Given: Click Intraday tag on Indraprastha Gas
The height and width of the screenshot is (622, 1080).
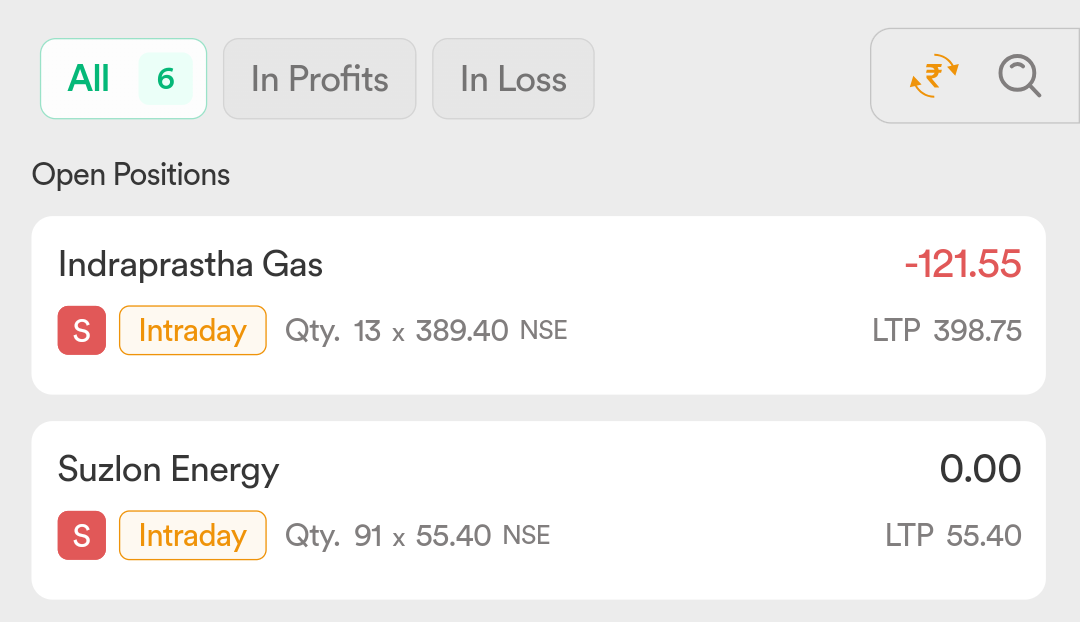Looking at the screenshot, I should (x=193, y=331).
